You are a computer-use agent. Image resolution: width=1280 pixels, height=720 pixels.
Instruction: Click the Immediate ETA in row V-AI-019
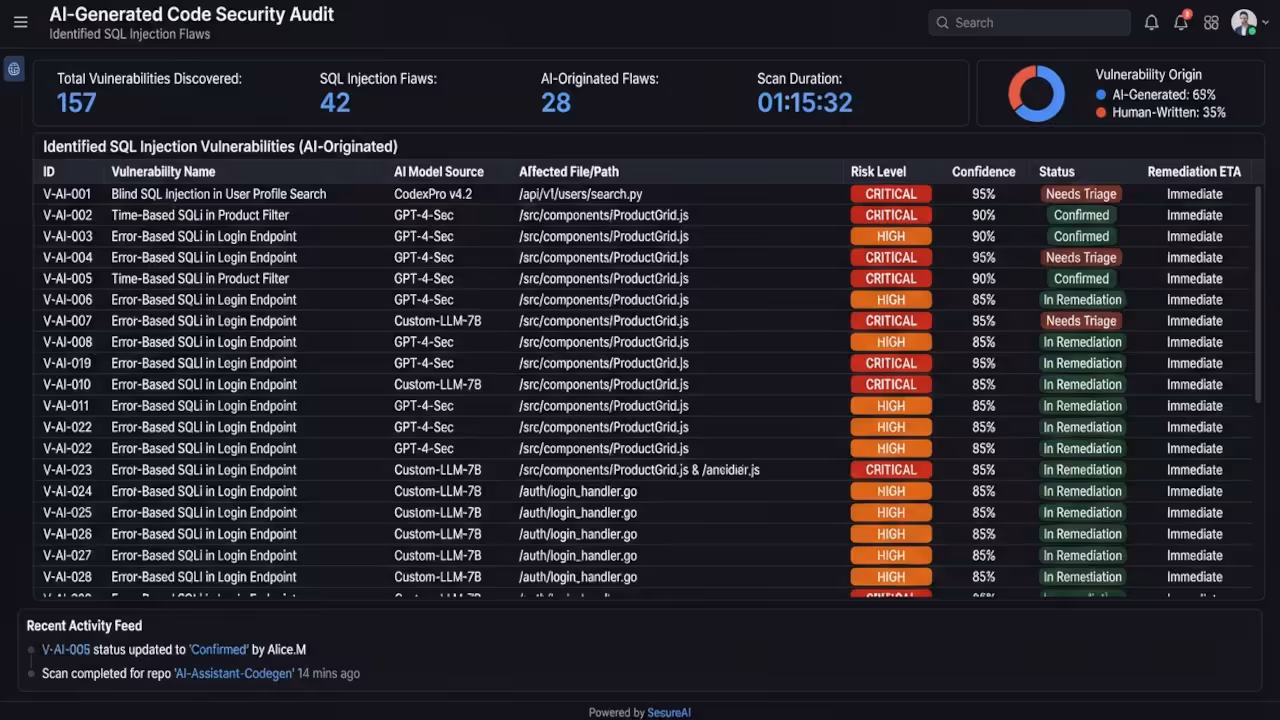(1194, 364)
